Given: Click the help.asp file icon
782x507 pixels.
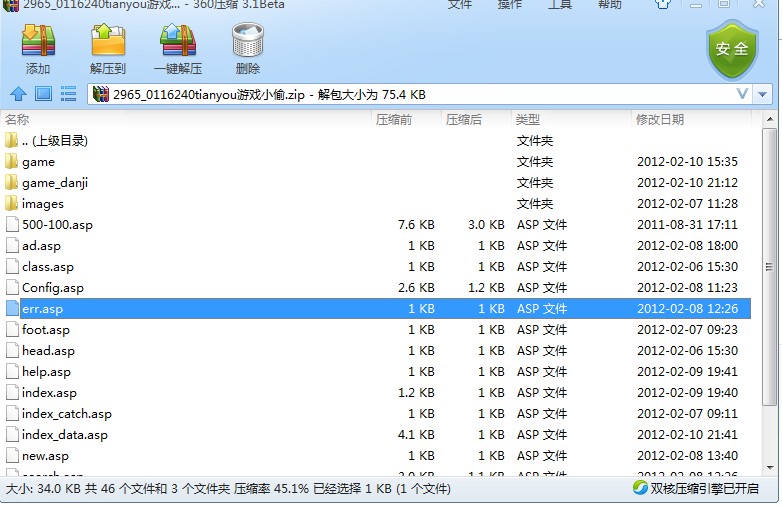Looking at the screenshot, I should 12,371.
